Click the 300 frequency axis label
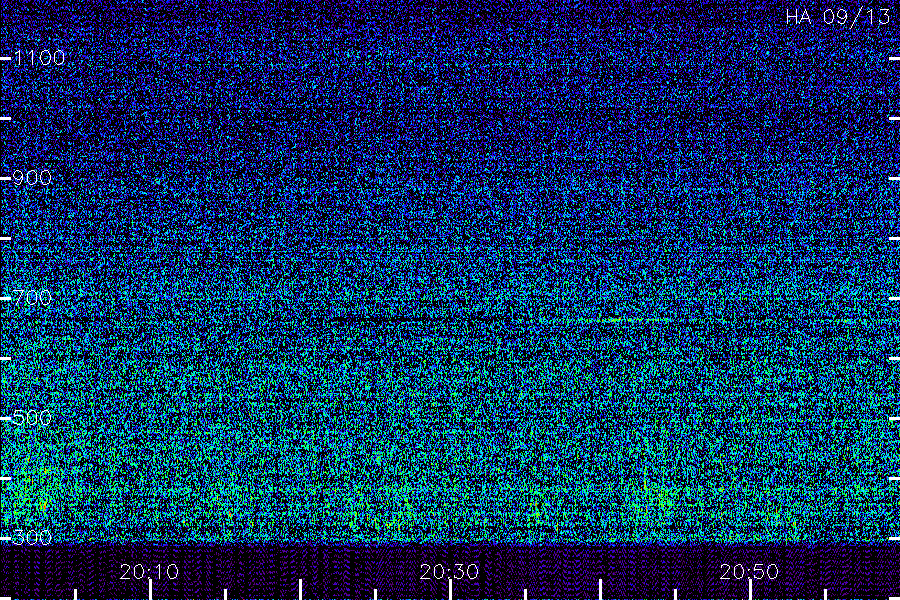Screen dimensions: 900x600 32,537
